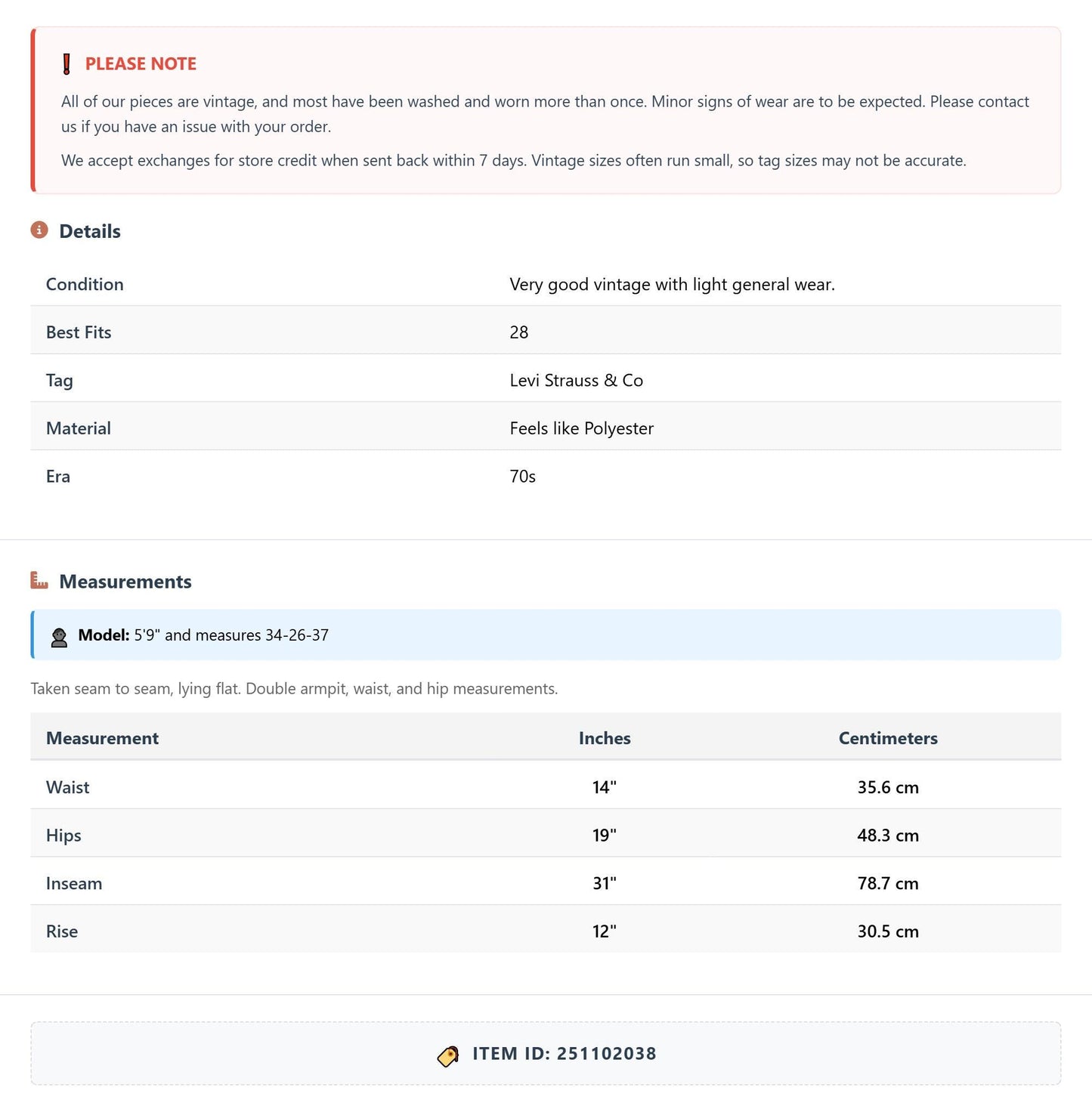Image resolution: width=1092 pixels, height=1112 pixels.
Task: Click the Hips 48.3 cm cell
Action: [x=888, y=836]
